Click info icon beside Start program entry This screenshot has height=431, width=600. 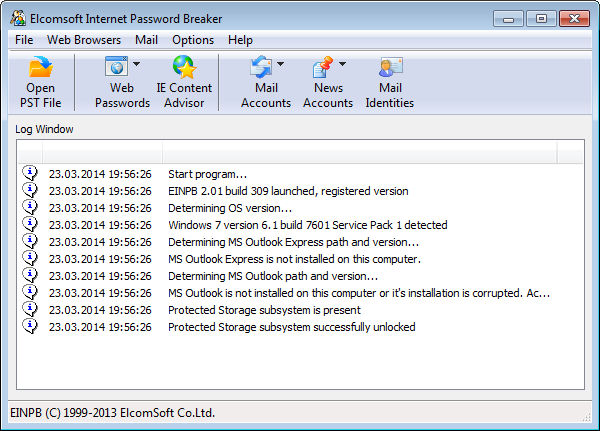(x=30, y=174)
